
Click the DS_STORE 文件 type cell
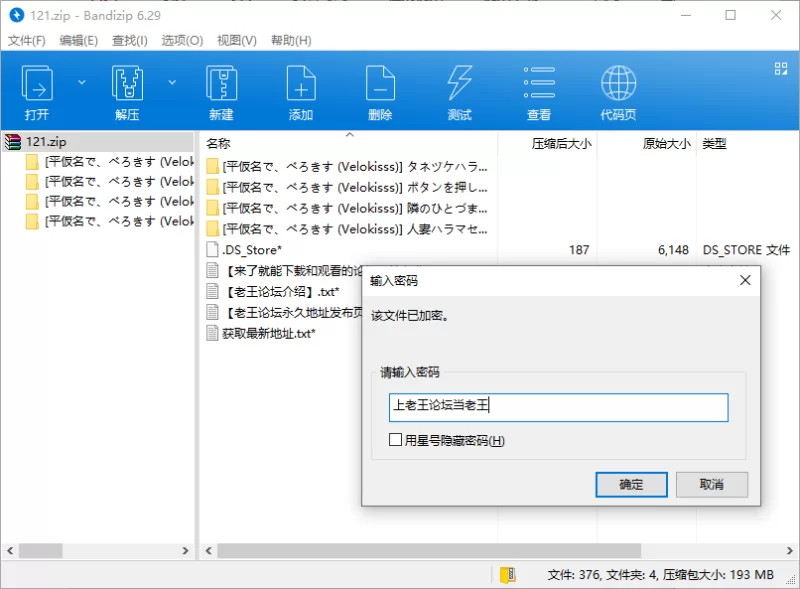click(x=746, y=250)
